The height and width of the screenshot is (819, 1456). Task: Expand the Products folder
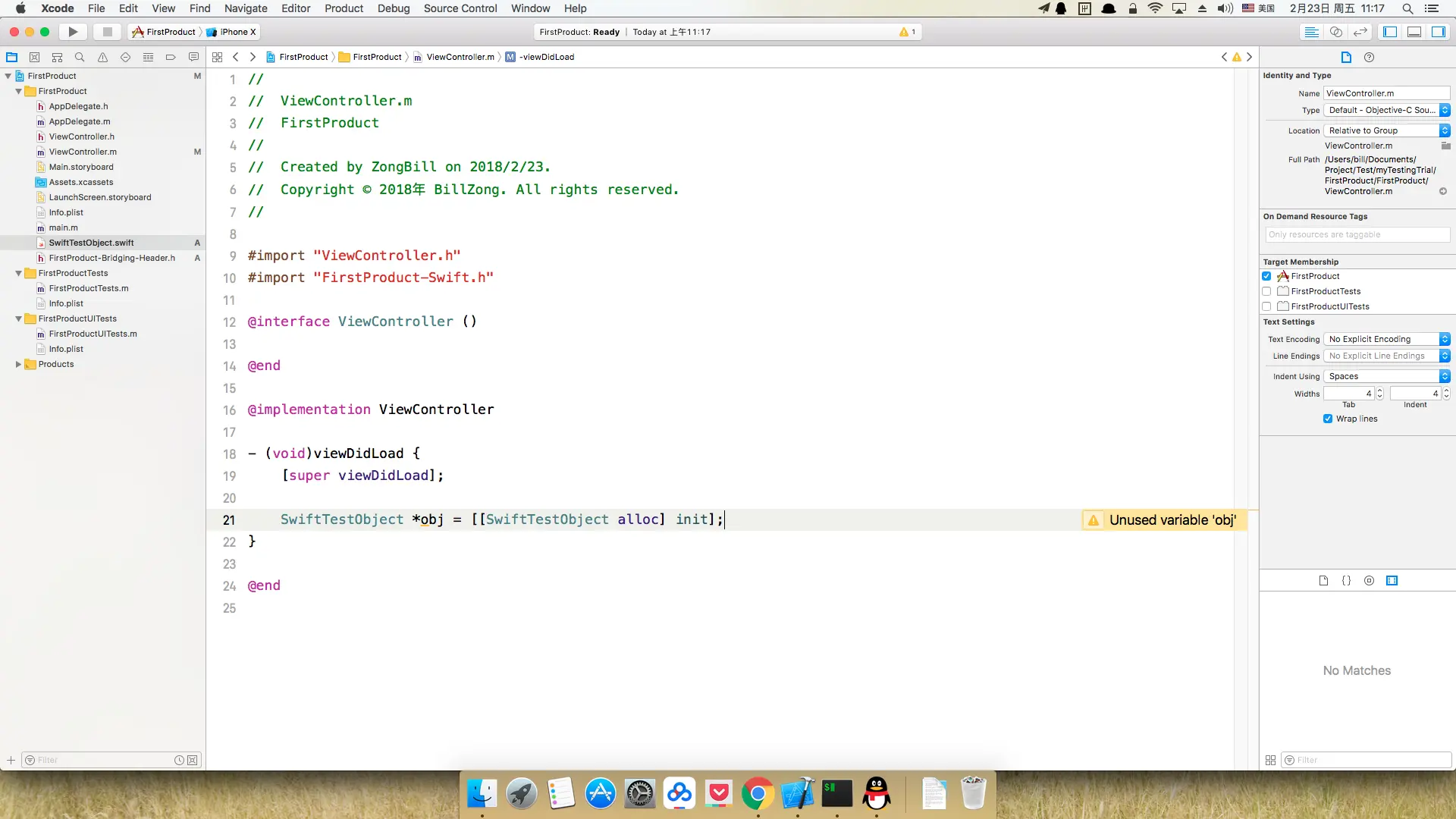(x=18, y=364)
